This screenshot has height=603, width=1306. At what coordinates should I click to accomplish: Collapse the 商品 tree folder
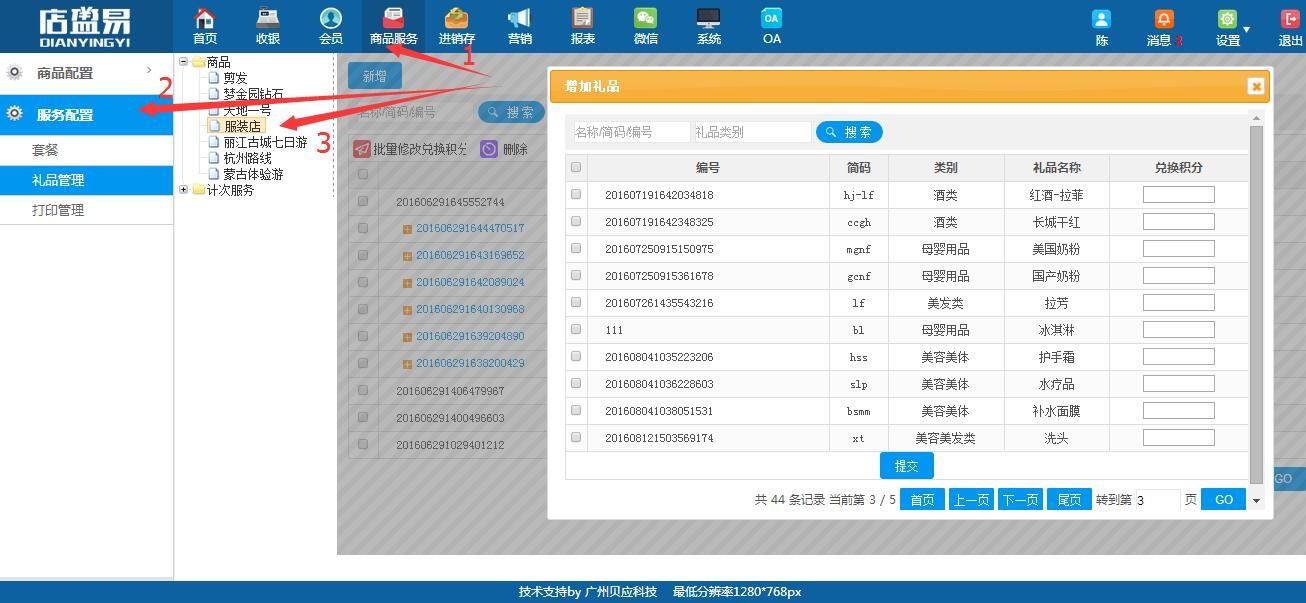pyautogui.click(x=184, y=62)
